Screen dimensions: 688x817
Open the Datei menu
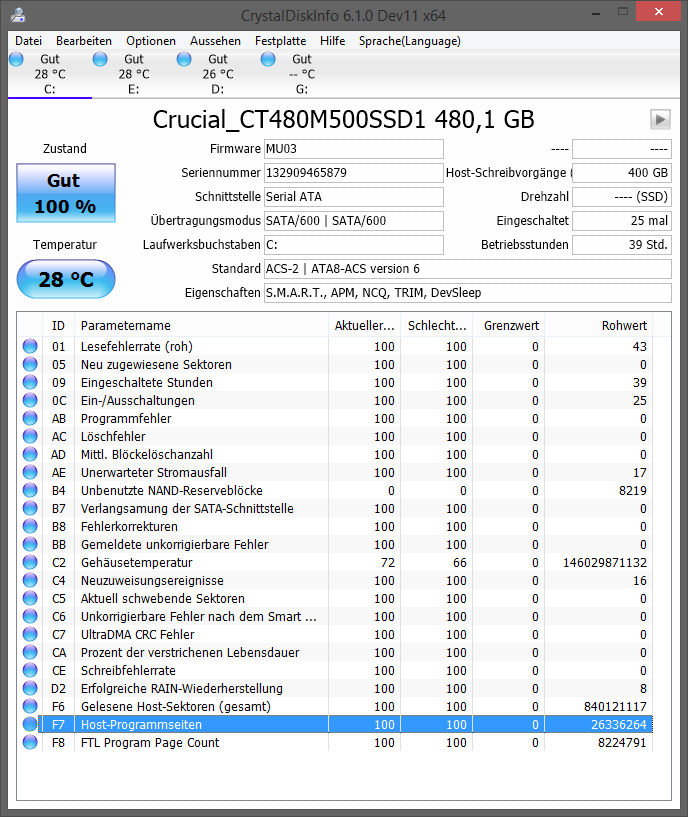click(x=28, y=41)
